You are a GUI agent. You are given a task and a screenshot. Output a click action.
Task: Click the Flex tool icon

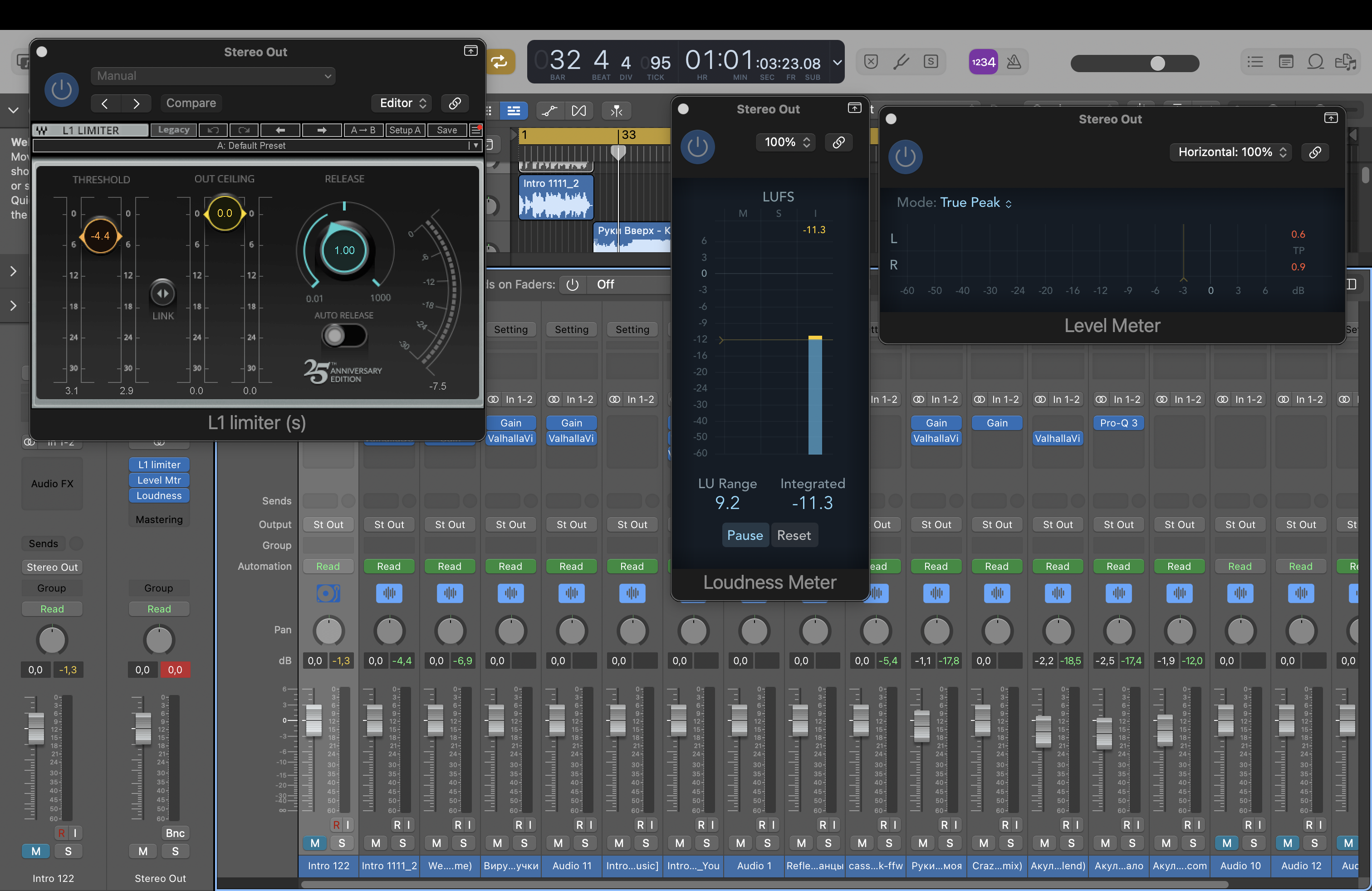pos(579,111)
